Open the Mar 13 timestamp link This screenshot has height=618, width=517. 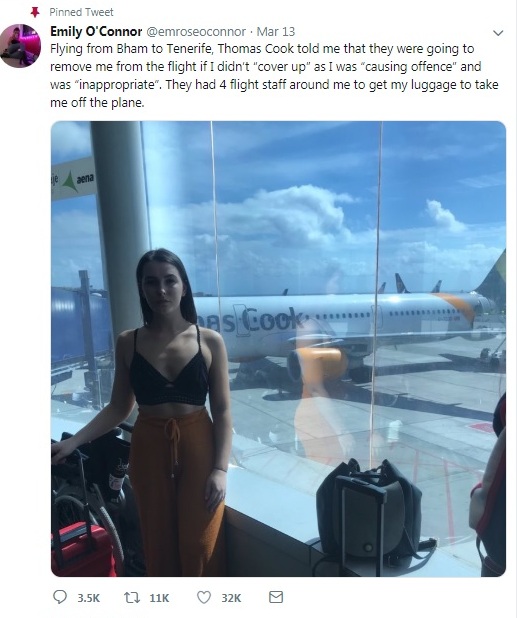(x=275, y=32)
